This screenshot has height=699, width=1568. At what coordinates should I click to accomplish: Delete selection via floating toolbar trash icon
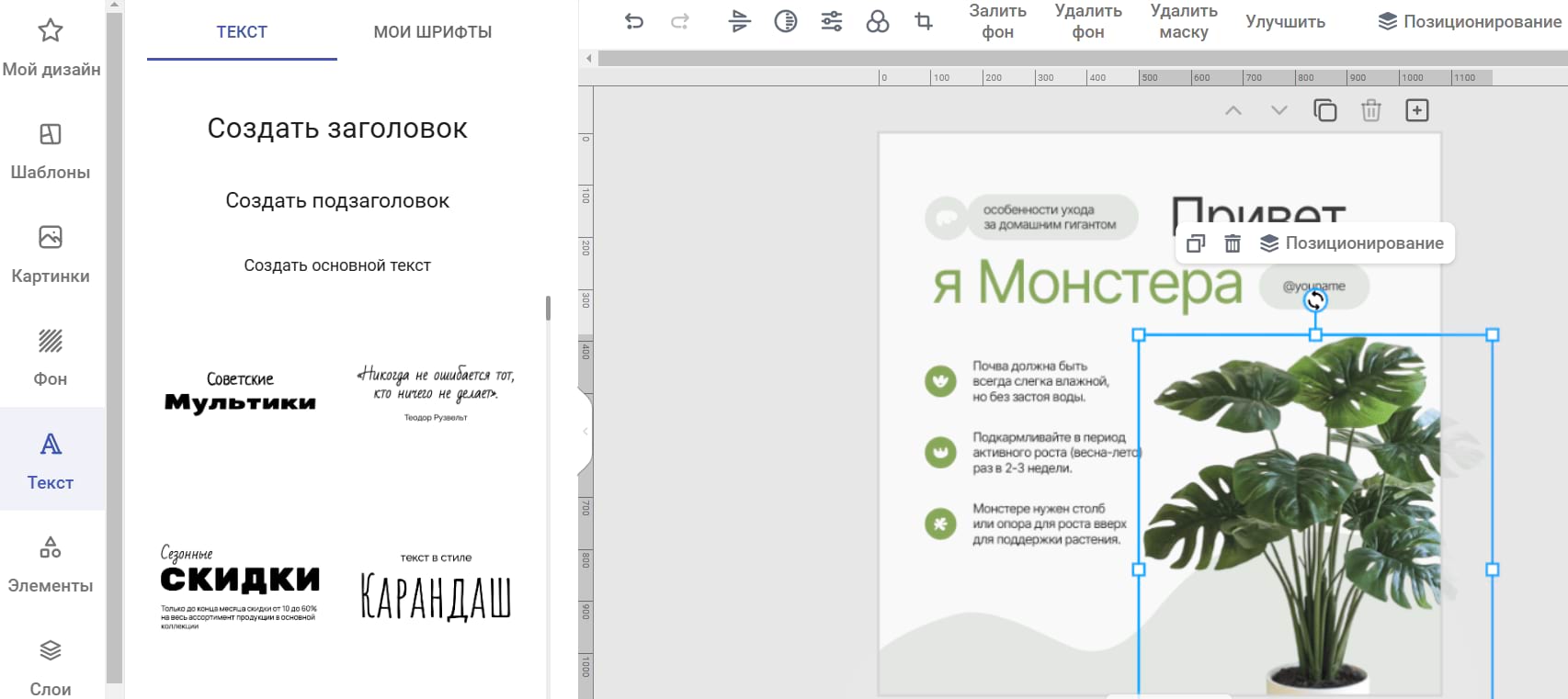coord(1233,243)
